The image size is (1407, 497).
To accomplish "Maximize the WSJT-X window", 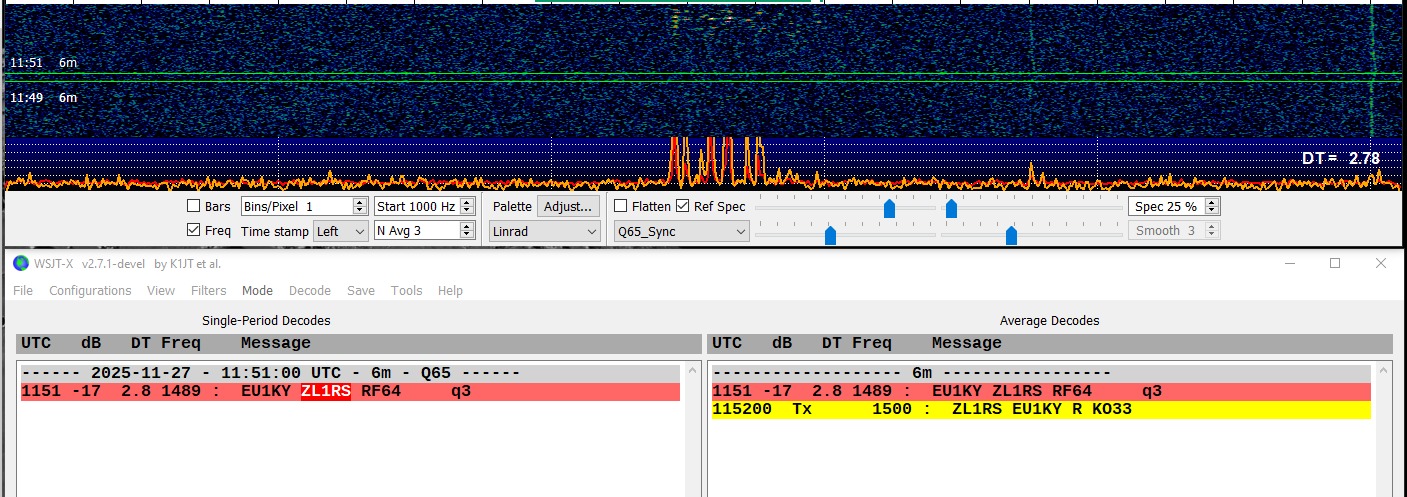I will (x=1334, y=263).
